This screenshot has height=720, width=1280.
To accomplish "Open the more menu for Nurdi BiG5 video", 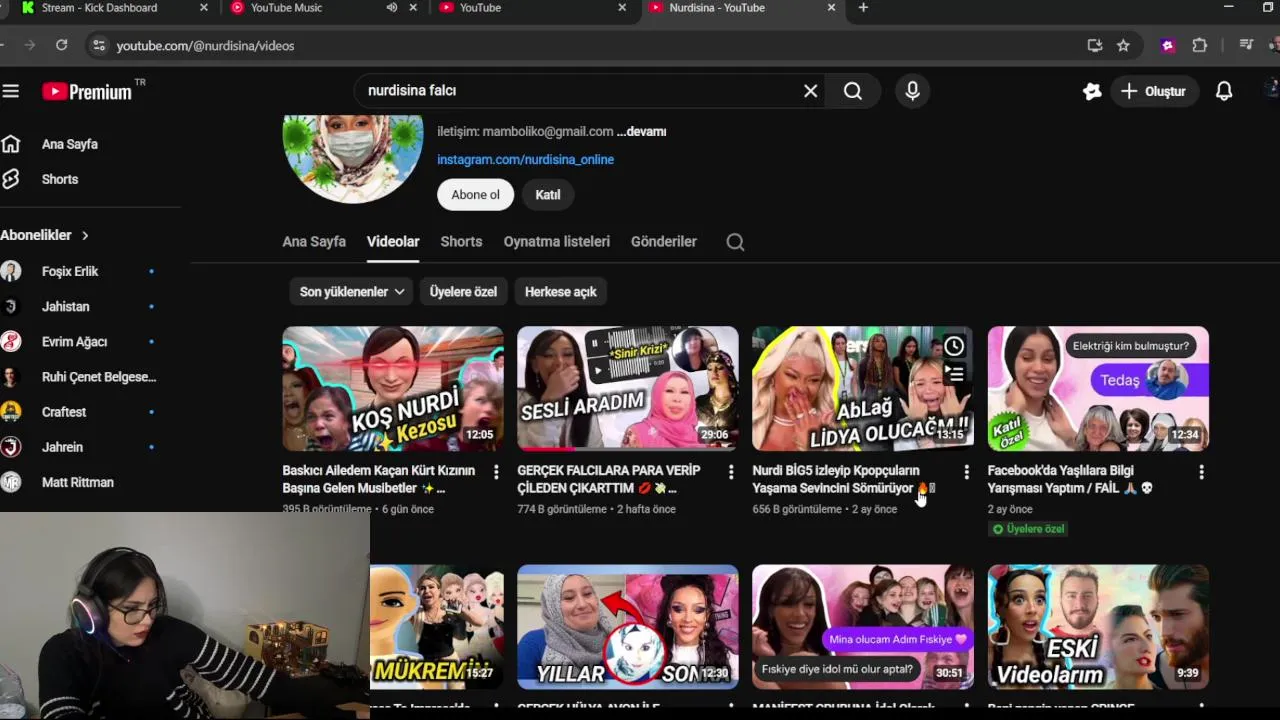I will point(966,472).
